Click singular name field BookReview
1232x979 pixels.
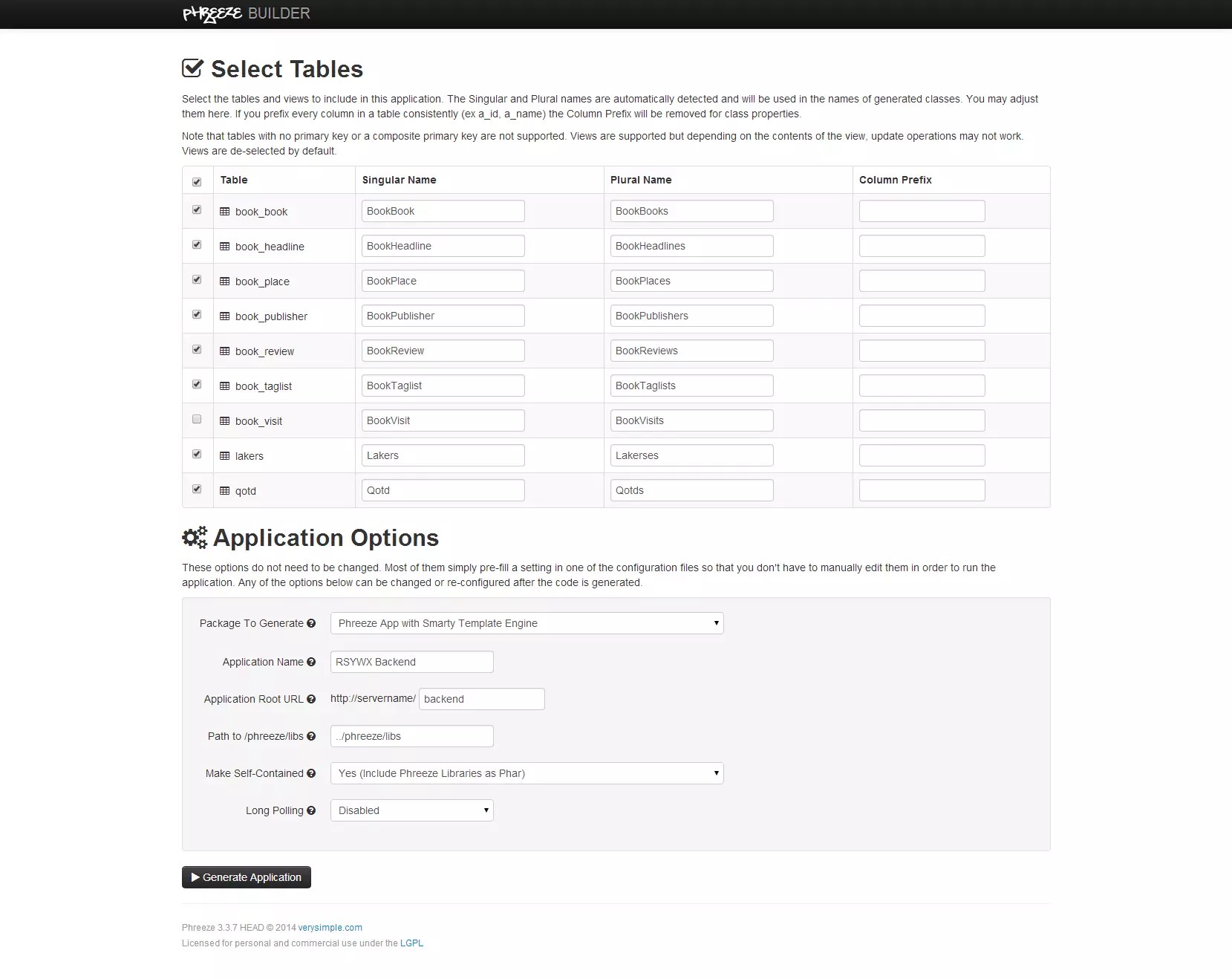click(x=443, y=351)
